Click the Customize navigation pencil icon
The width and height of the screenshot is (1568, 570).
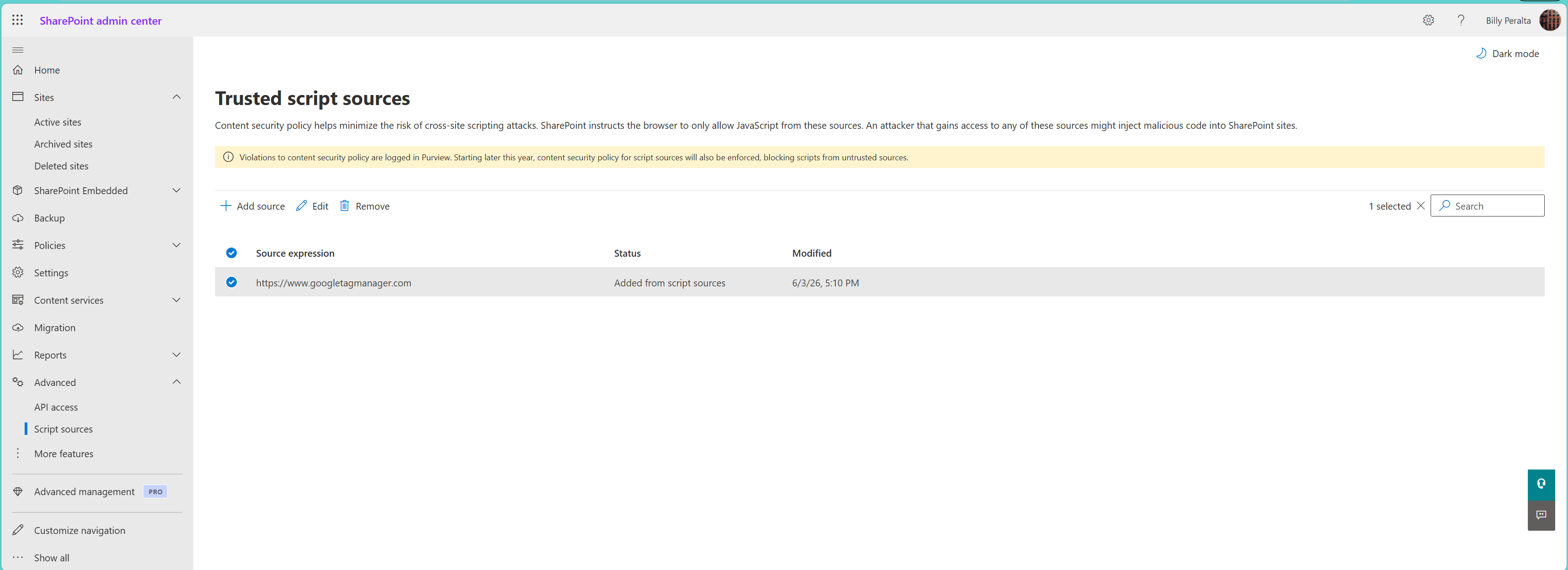18,530
